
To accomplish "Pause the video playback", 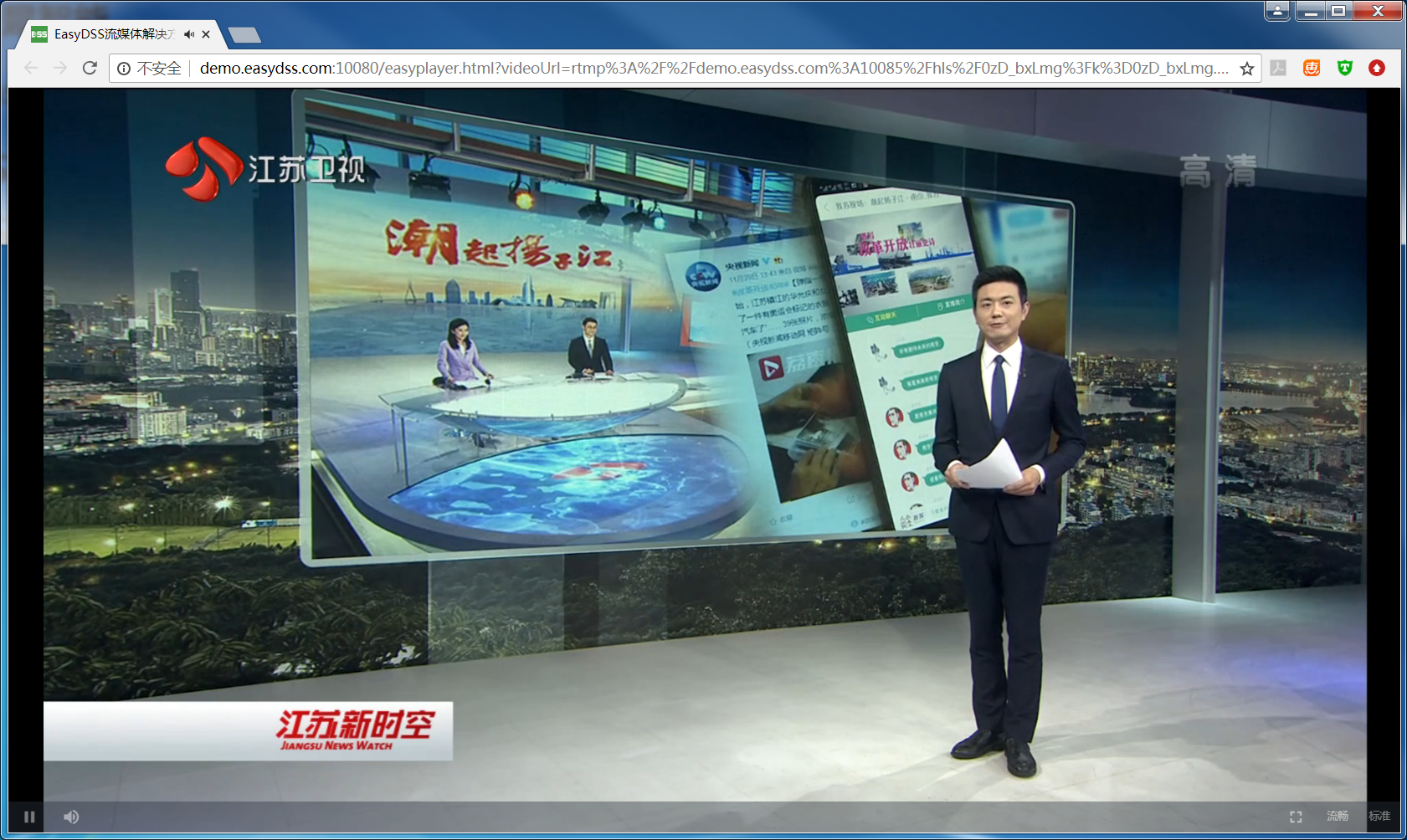I will [29, 817].
